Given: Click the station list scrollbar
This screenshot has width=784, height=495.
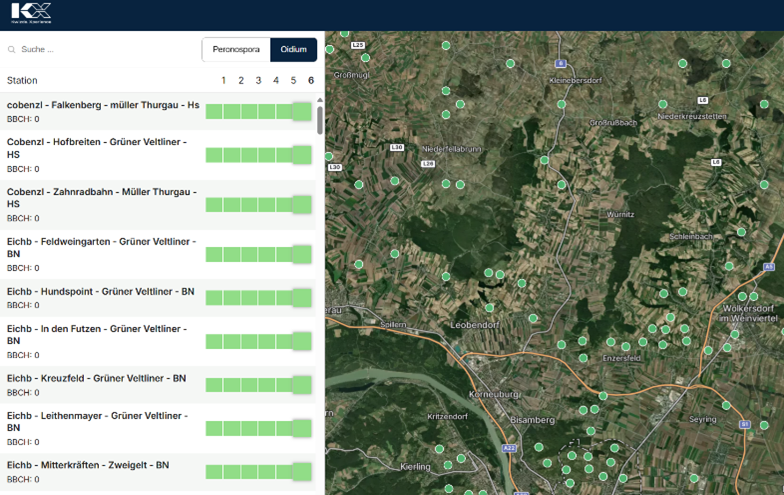Looking at the screenshot, I should pos(320,120).
